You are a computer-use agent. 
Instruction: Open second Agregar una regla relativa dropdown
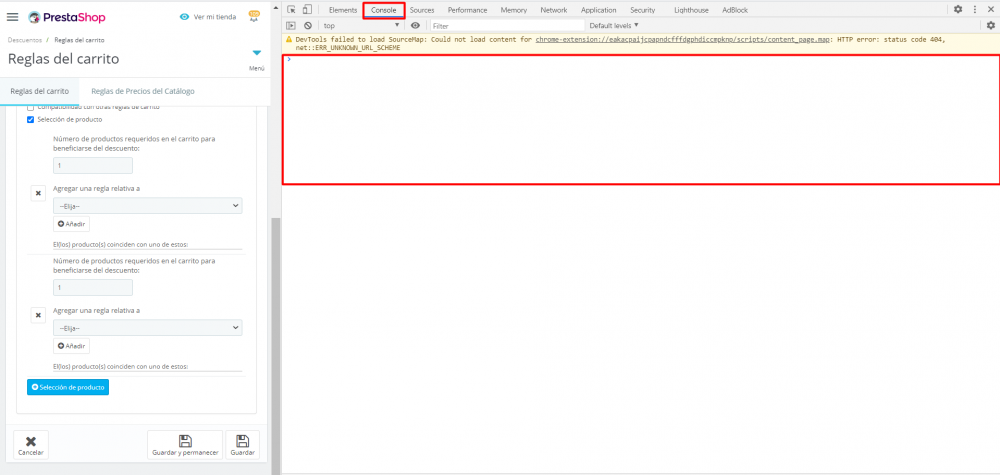point(147,328)
